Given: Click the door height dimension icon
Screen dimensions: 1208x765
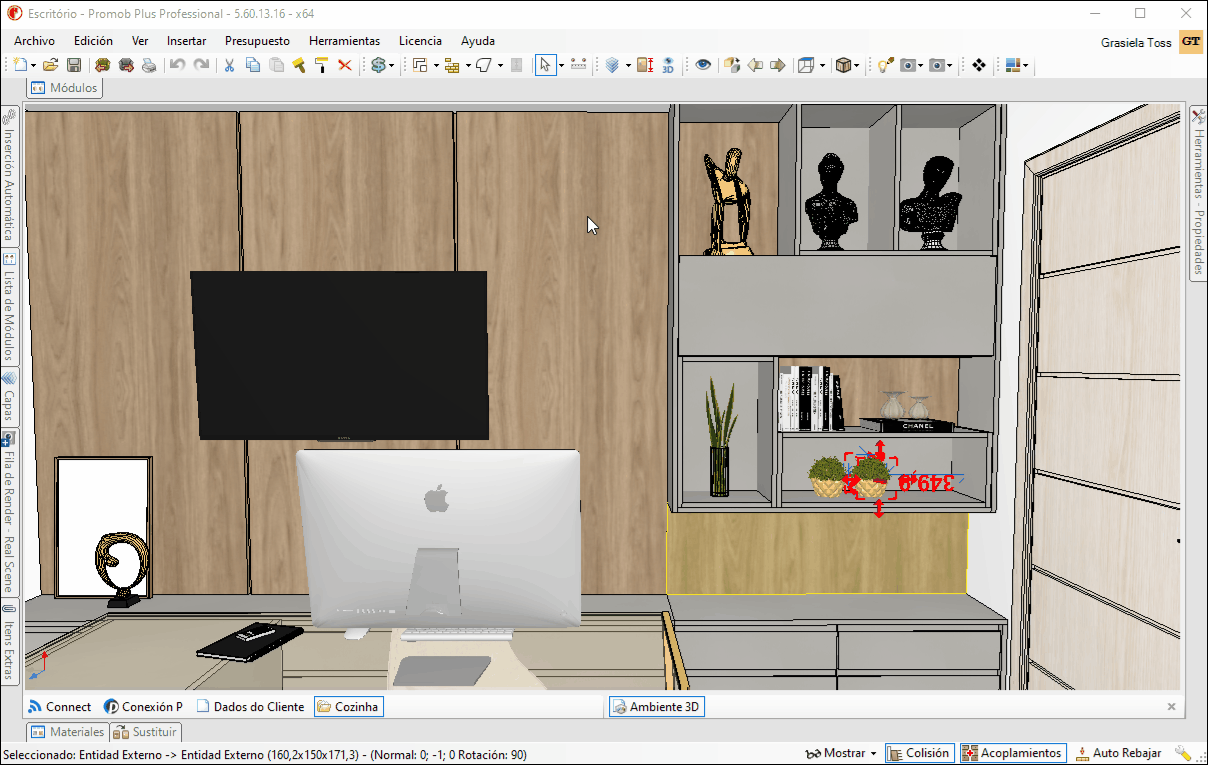Looking at the screenshot, I should pos(645,65).
